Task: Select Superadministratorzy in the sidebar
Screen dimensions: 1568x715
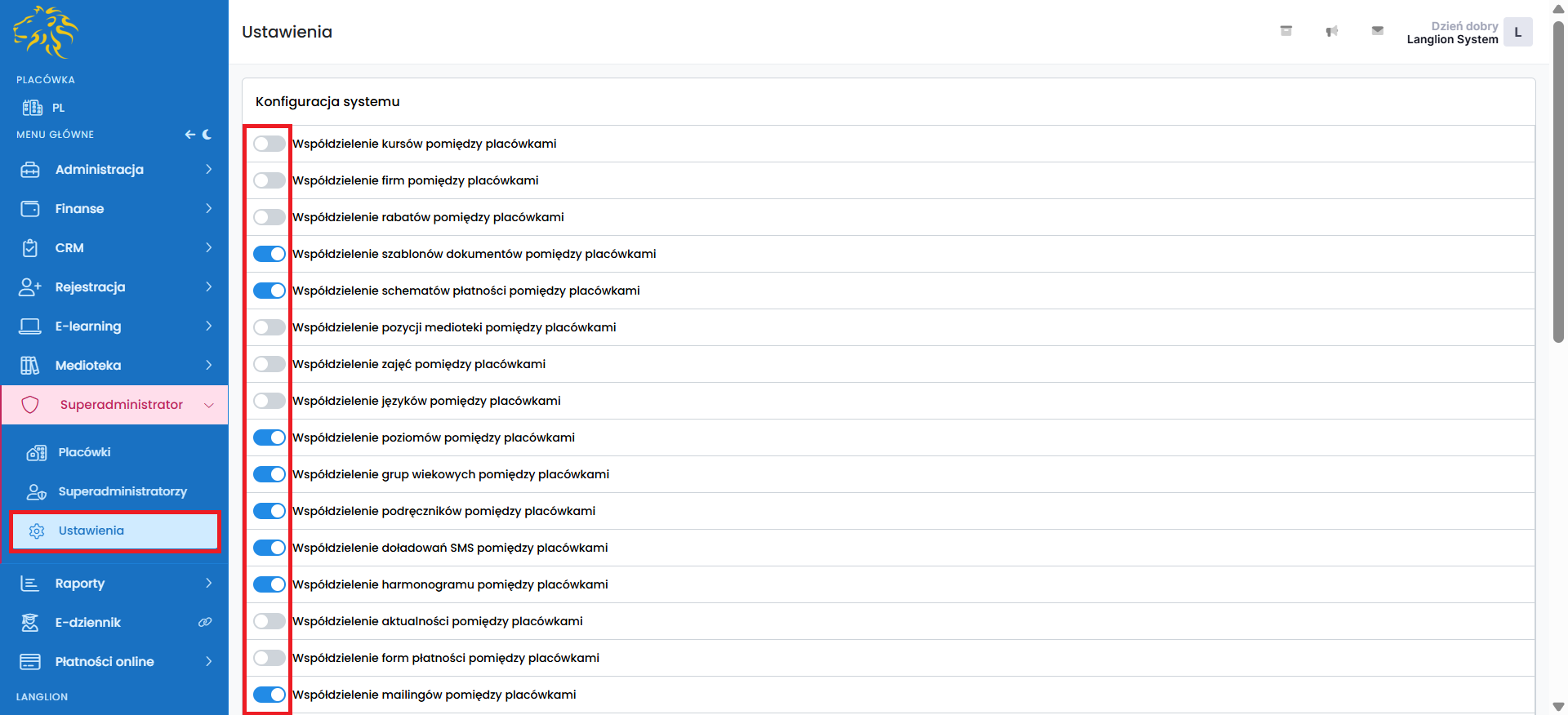Action: 122,491
